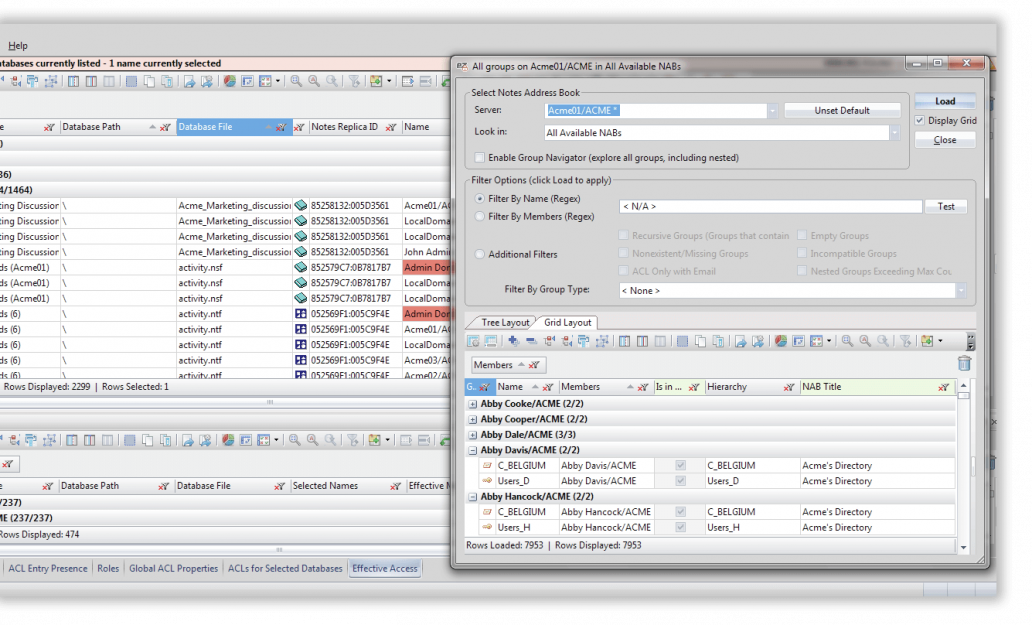Expand the Abby Cooke/ACME group row
The width and height of the screenshot is (1032, 625).
473,403
